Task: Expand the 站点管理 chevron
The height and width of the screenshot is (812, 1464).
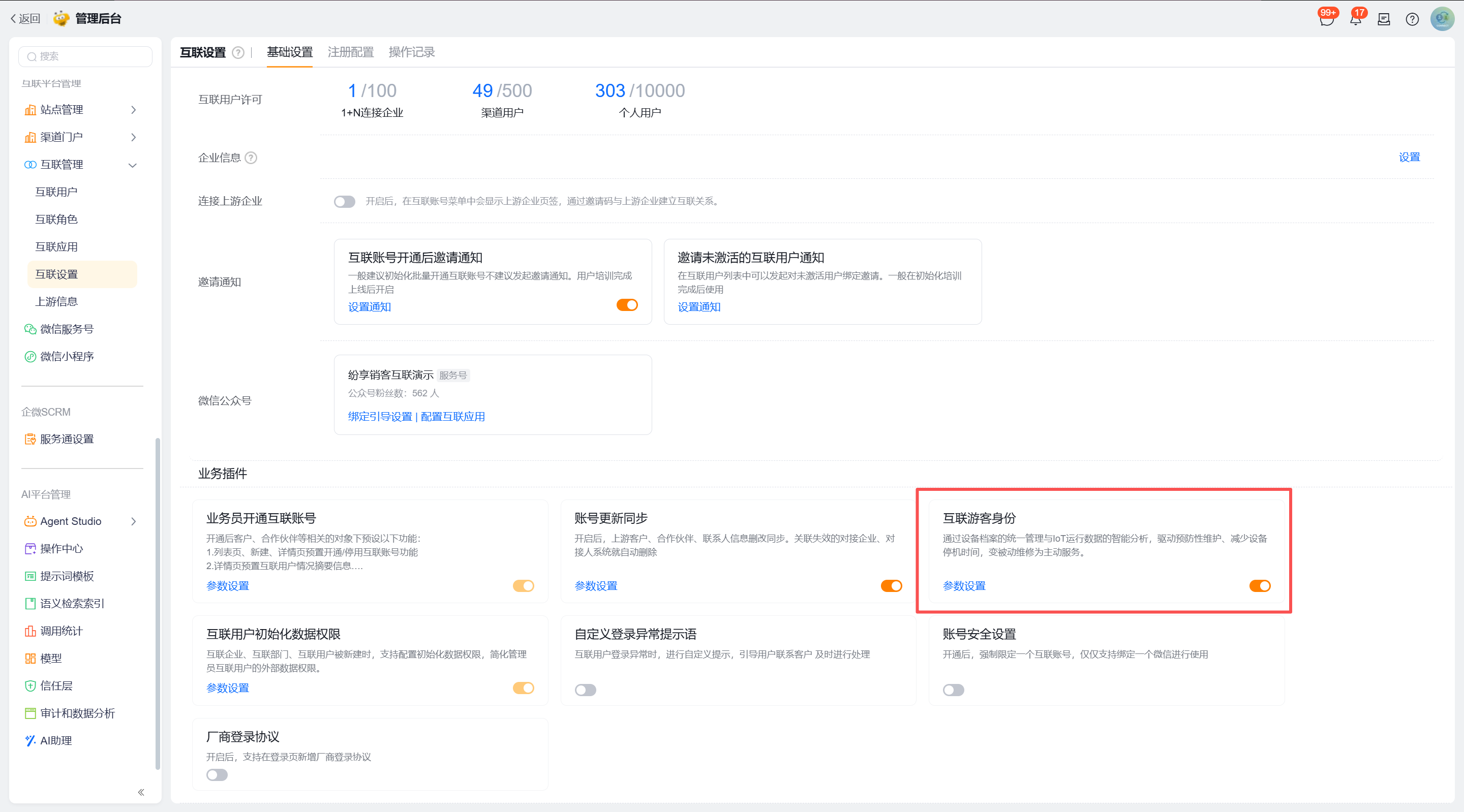Action: tap(134, 110)
